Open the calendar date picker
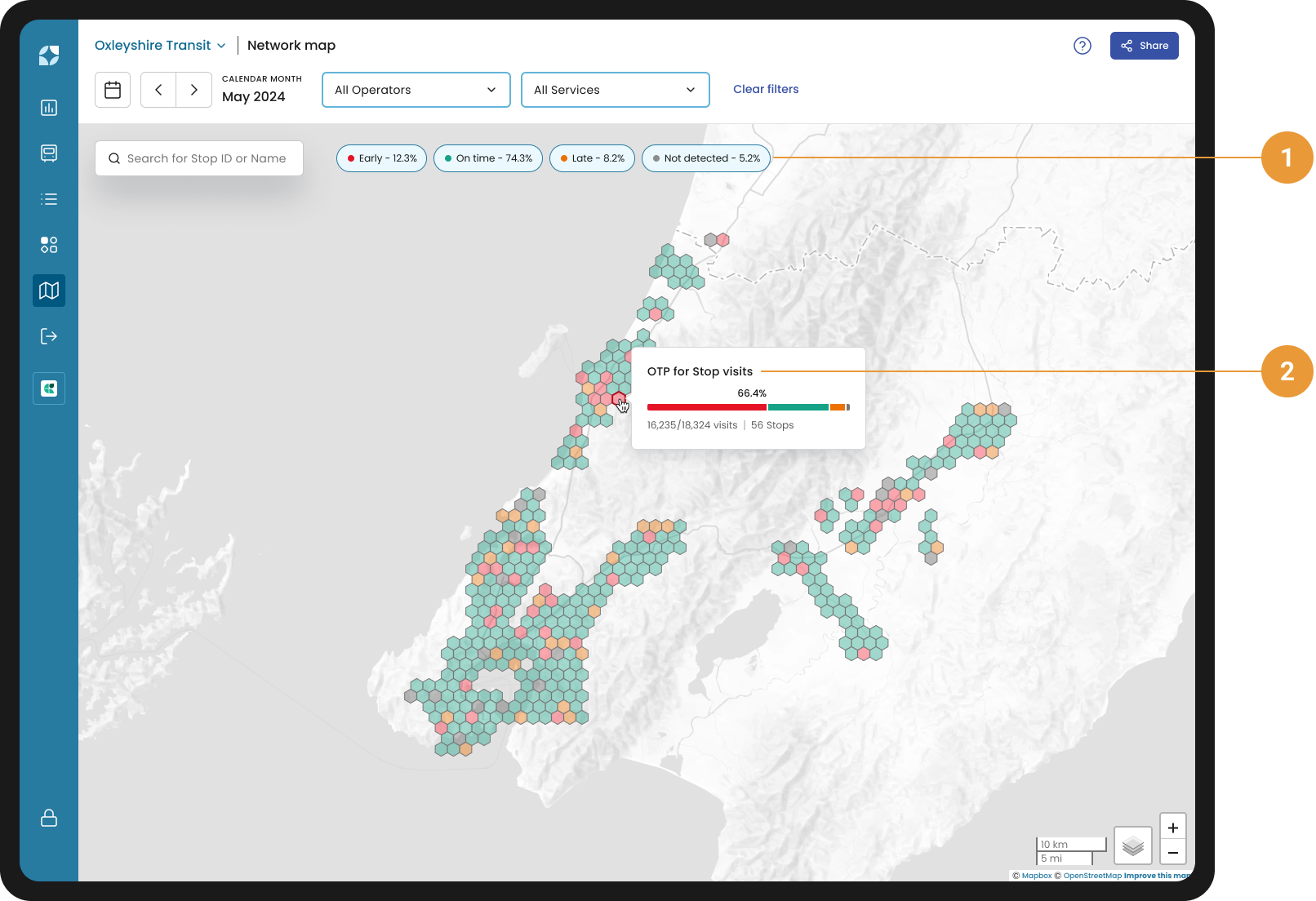 113,90
